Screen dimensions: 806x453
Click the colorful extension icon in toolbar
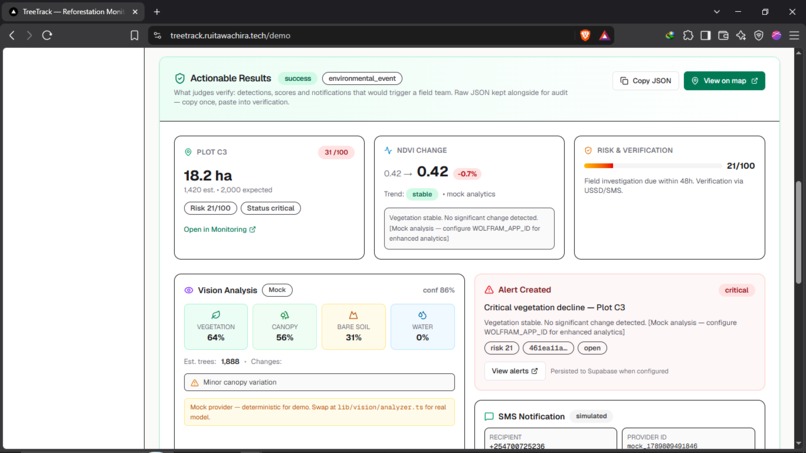pos(670,35)
